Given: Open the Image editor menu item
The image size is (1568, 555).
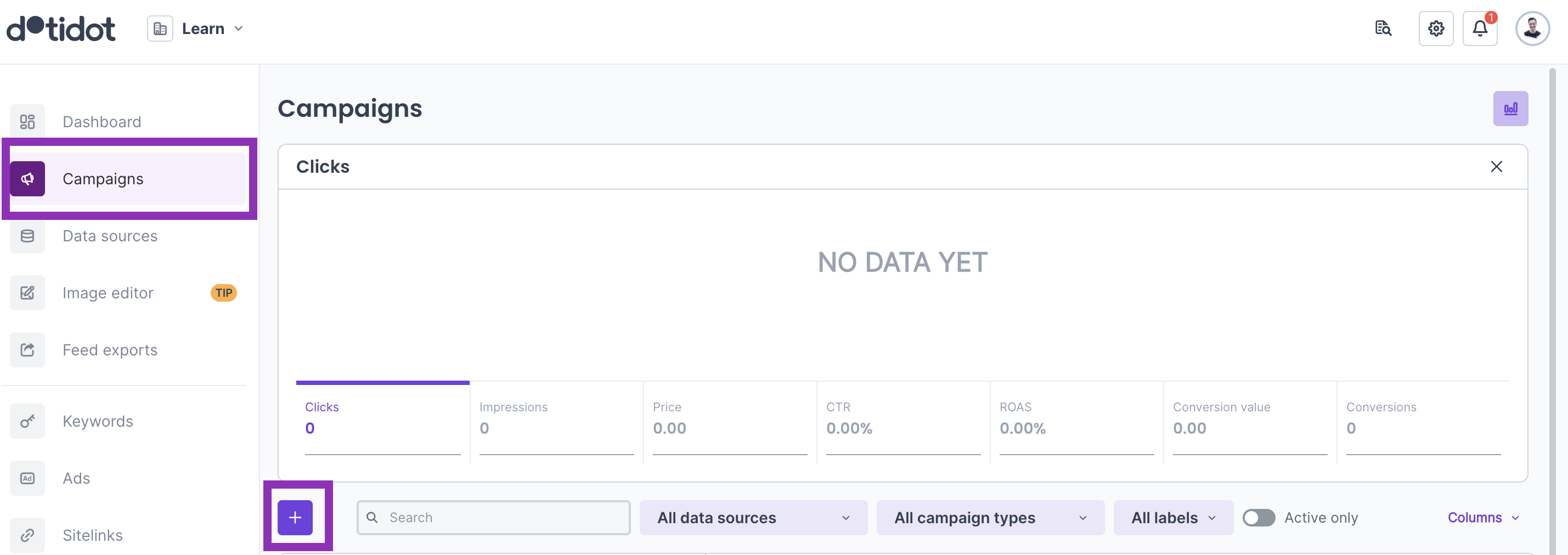Looking at the screenshot, I should click(108, 293).
